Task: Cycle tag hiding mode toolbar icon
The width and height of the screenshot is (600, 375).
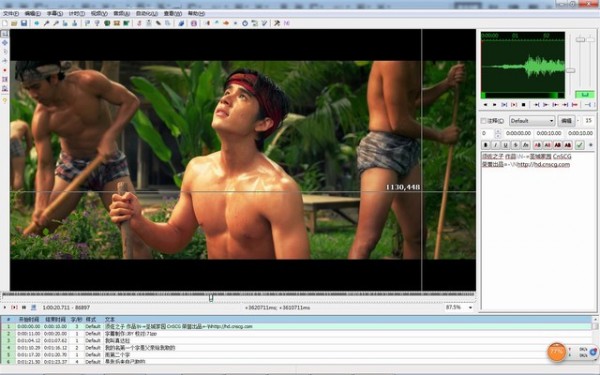Action: (x=286, y=23)
